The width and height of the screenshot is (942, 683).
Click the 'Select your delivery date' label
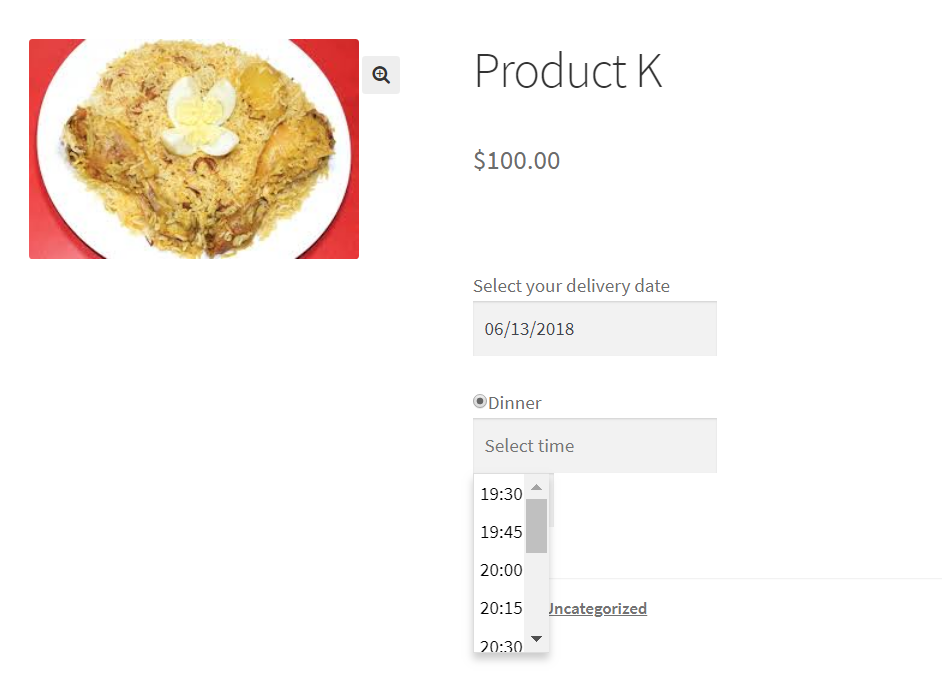coord(571,286)
